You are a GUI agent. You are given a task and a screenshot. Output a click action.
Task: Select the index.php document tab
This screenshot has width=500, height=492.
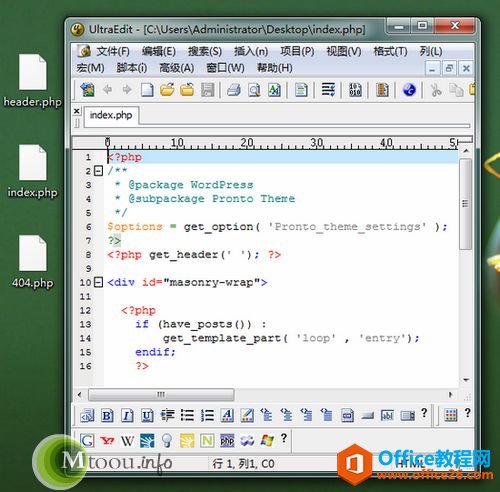[x=111, y=115]
